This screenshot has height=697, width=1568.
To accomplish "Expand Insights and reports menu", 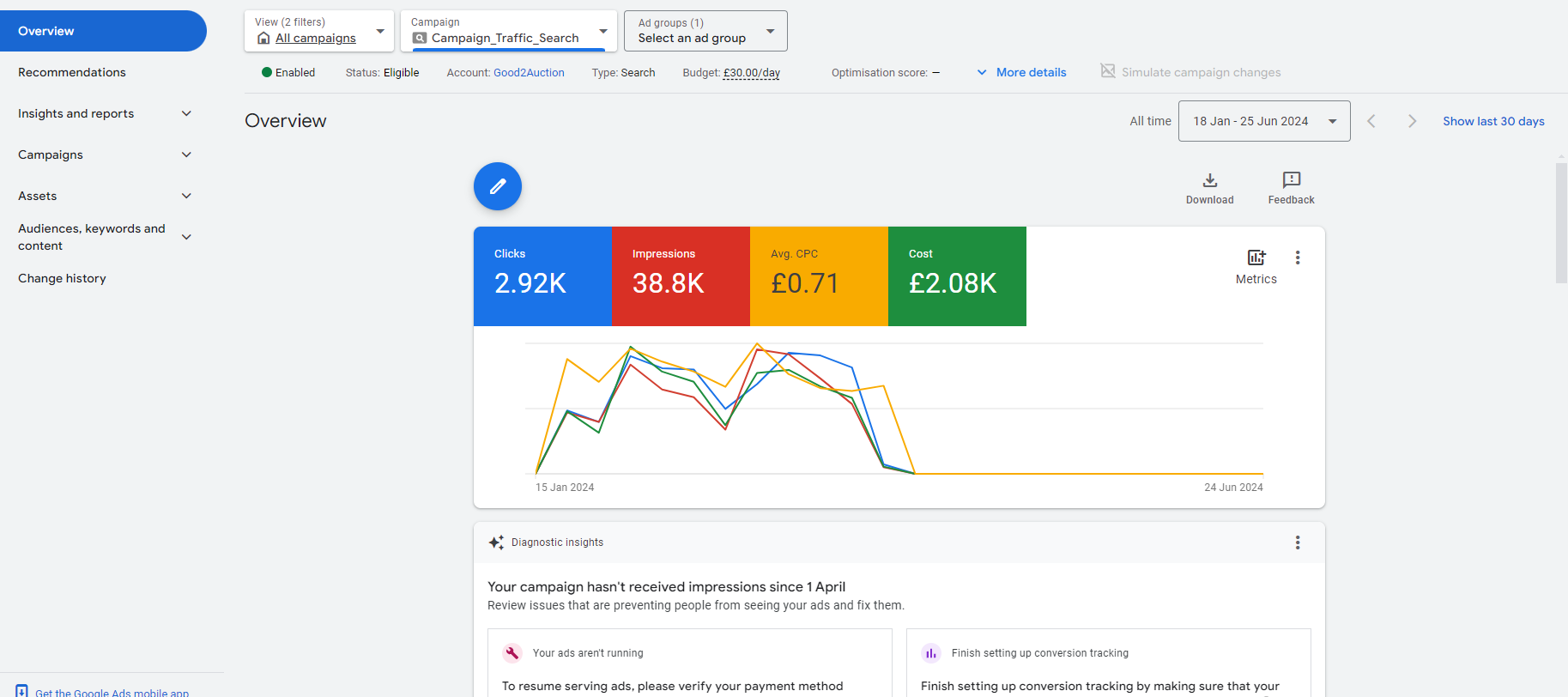I will 104,113.
